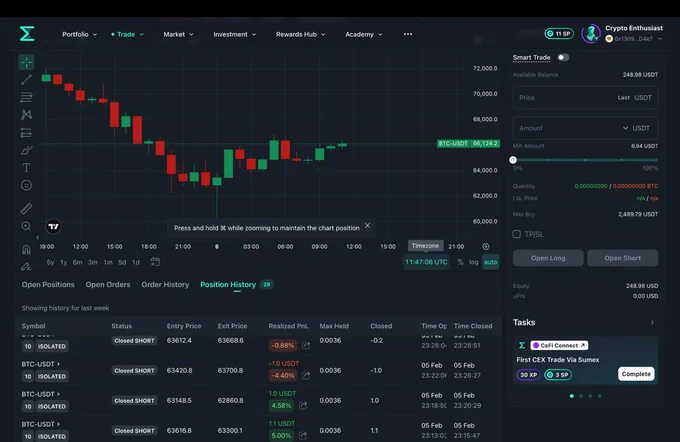
Task: Expand the Rewards Hub menu
Action: [x=301, y=34]
